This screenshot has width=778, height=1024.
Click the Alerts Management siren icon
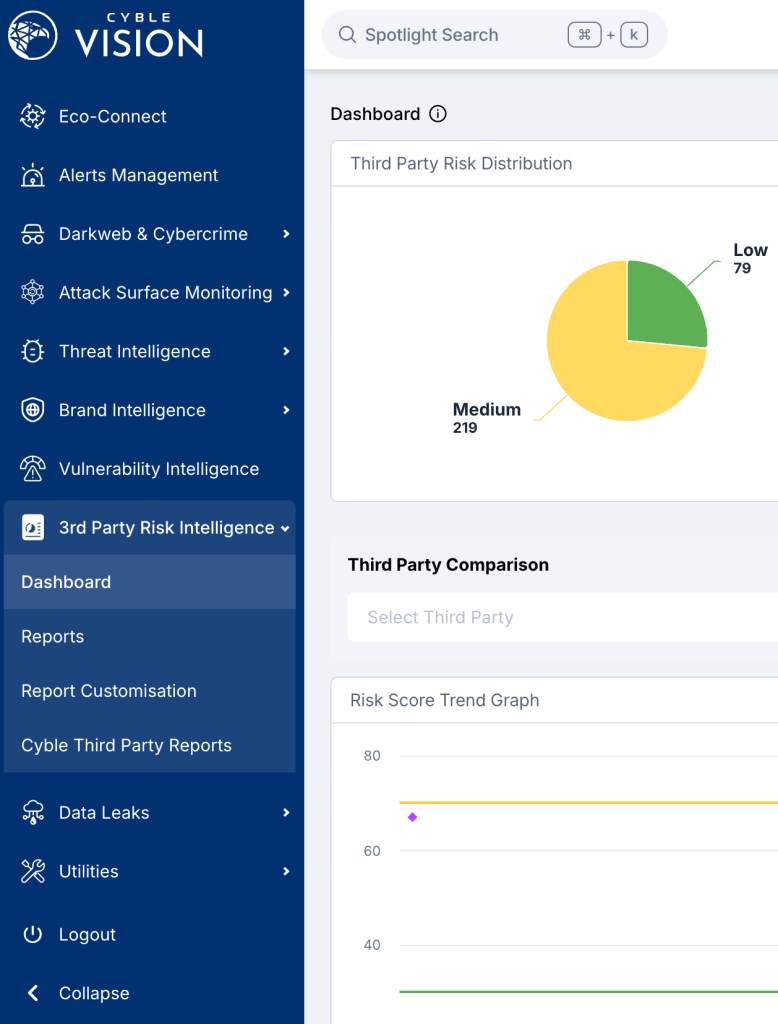click(x=33, y=176)
